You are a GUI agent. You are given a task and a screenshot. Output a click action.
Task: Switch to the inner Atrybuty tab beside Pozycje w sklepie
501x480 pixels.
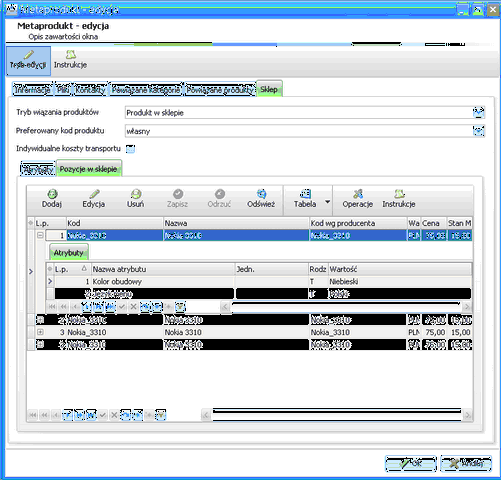click(x=38, y=169)
